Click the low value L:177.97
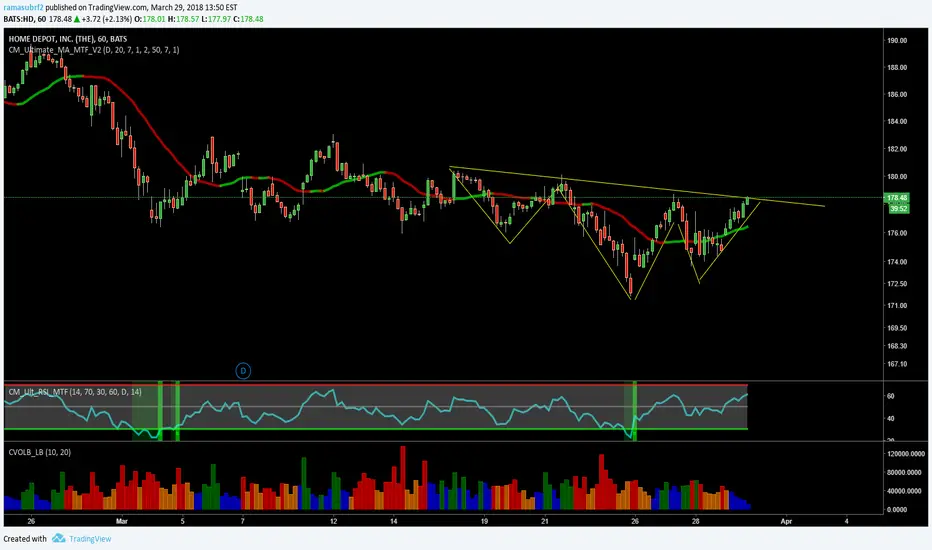The width and height of the screenshot is (932, 550). [x=215, y=19]
